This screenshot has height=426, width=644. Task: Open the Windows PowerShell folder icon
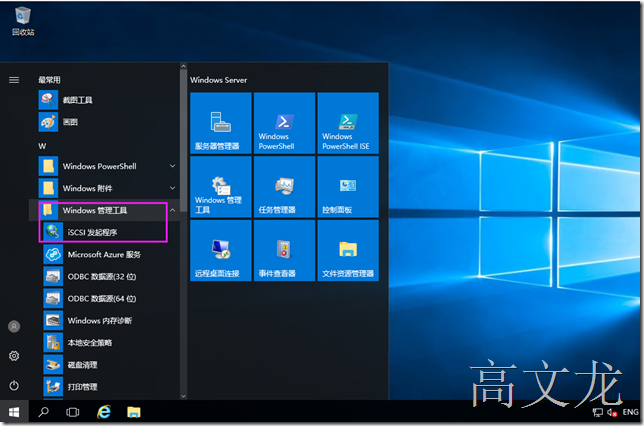tap(48, 166)
